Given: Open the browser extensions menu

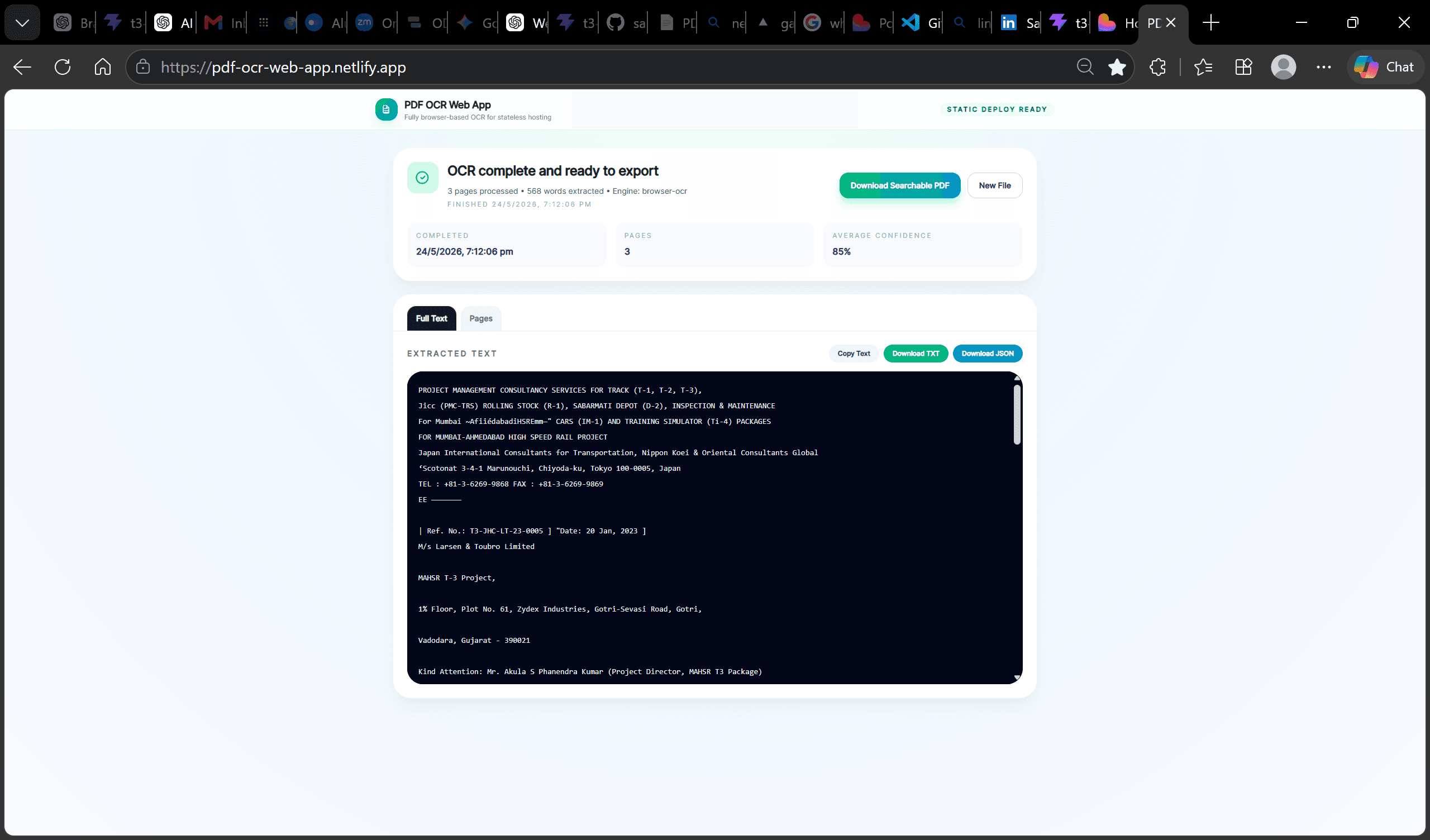Looking at the screenshot, I should 1157,67.
